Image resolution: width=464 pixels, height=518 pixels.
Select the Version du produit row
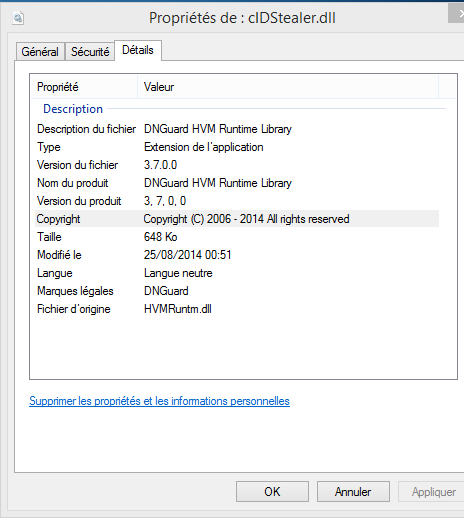(237, 201)
